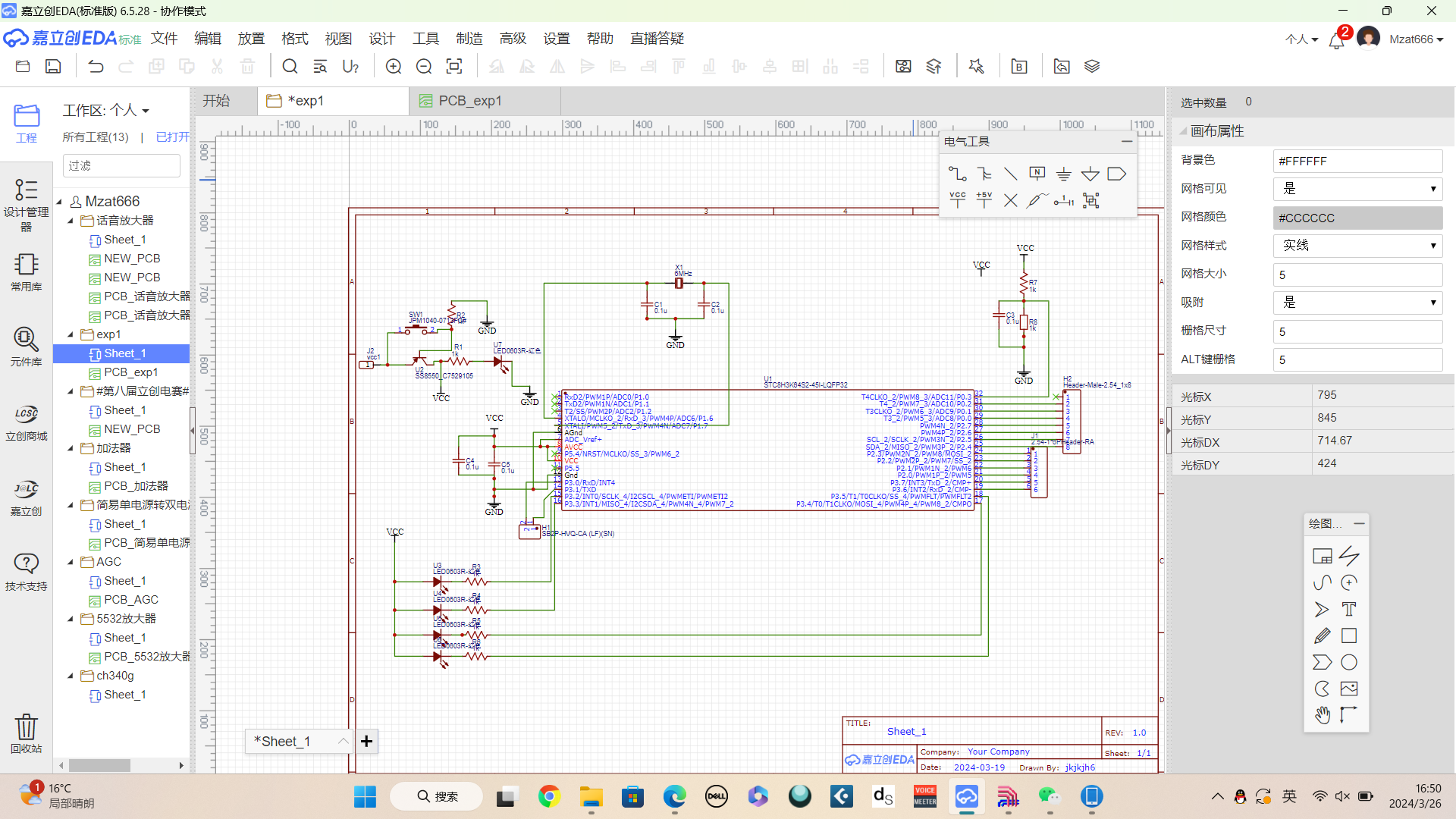Select the GND symbol tool

tap(1064, 174)
